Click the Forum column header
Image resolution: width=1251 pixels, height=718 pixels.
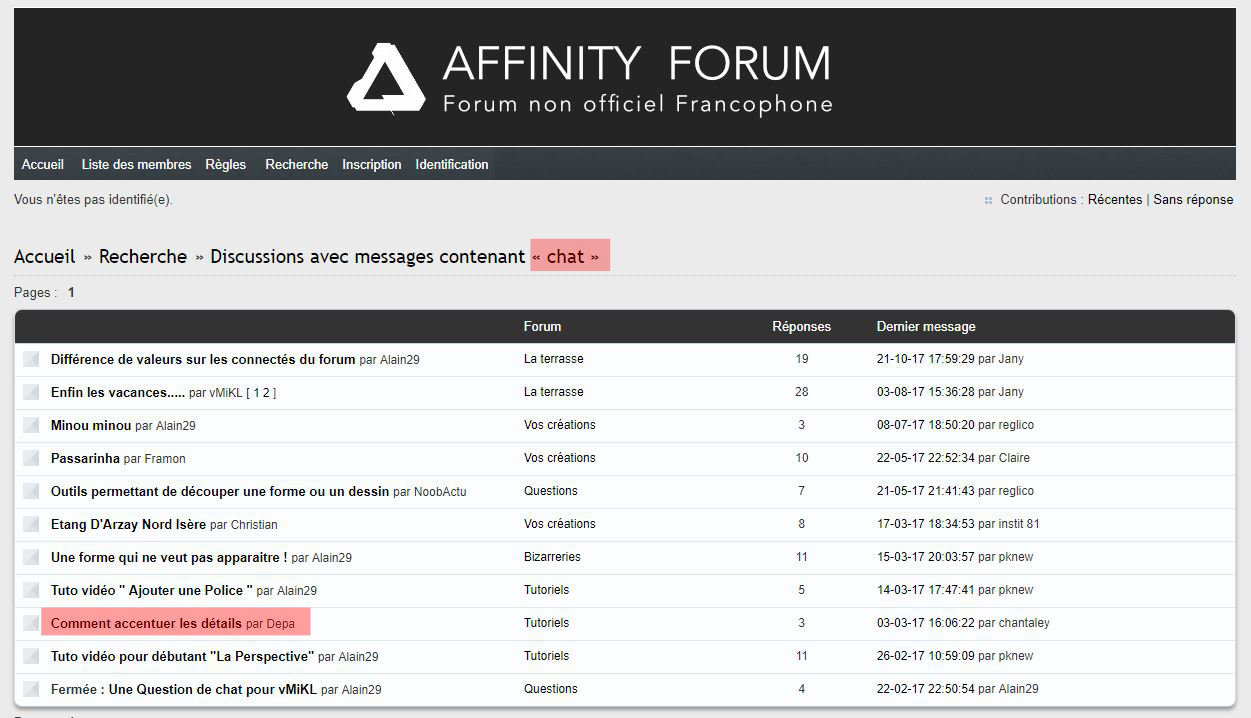click(x=542, y=327)
